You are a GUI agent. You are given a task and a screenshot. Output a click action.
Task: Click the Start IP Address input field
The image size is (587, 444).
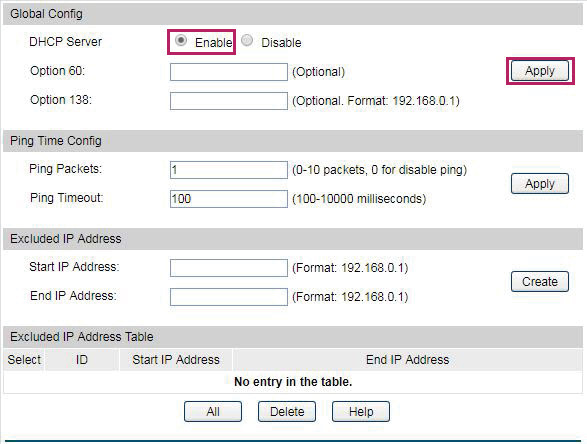point(229,268)
